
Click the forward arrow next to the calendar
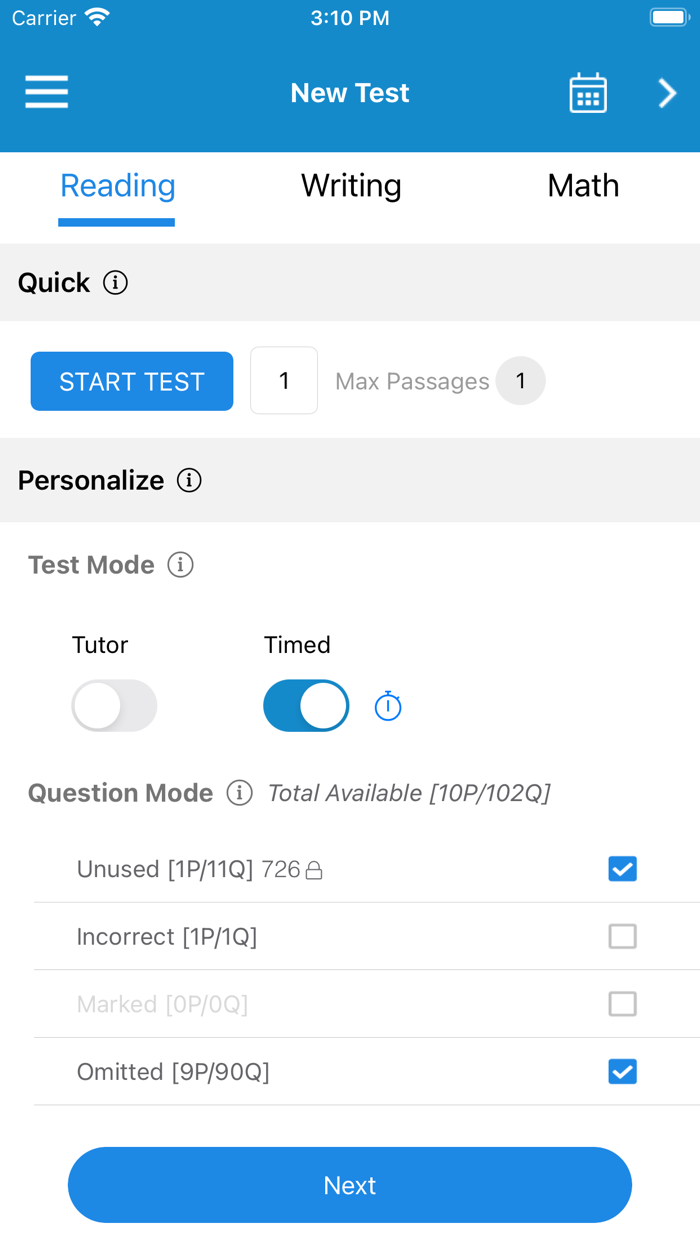click(666, 92)
